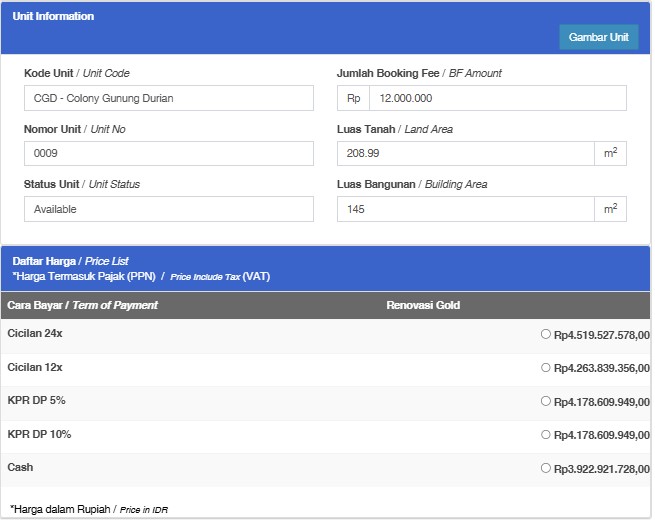The width and height of the screenshot is (655, 522).
Task: Click the Luas Tanah field with 208.99
Action: click(466, 153)
